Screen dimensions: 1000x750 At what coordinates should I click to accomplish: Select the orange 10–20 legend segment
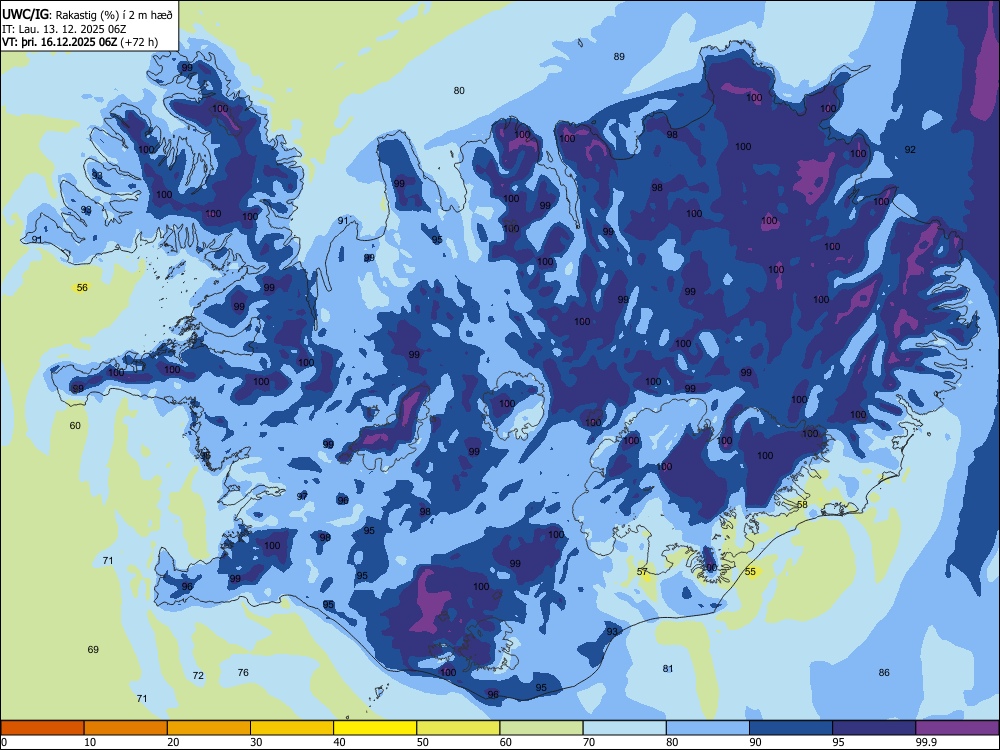[x=126, y=728]
